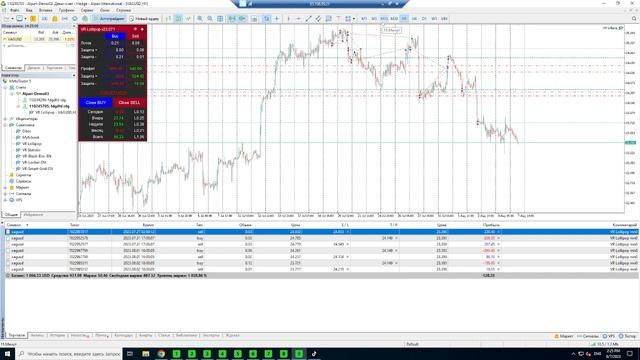The image size is (640, 360).
Task: Tile chart windows with the grid icon
Action: [x=220, y=18]
